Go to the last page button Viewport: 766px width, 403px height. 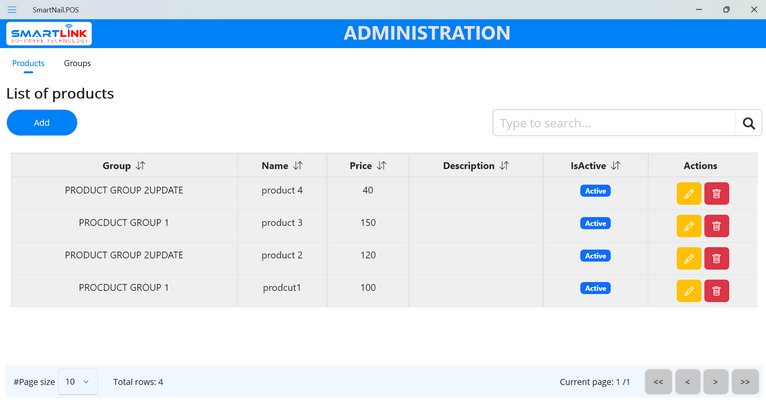(745, 382)
